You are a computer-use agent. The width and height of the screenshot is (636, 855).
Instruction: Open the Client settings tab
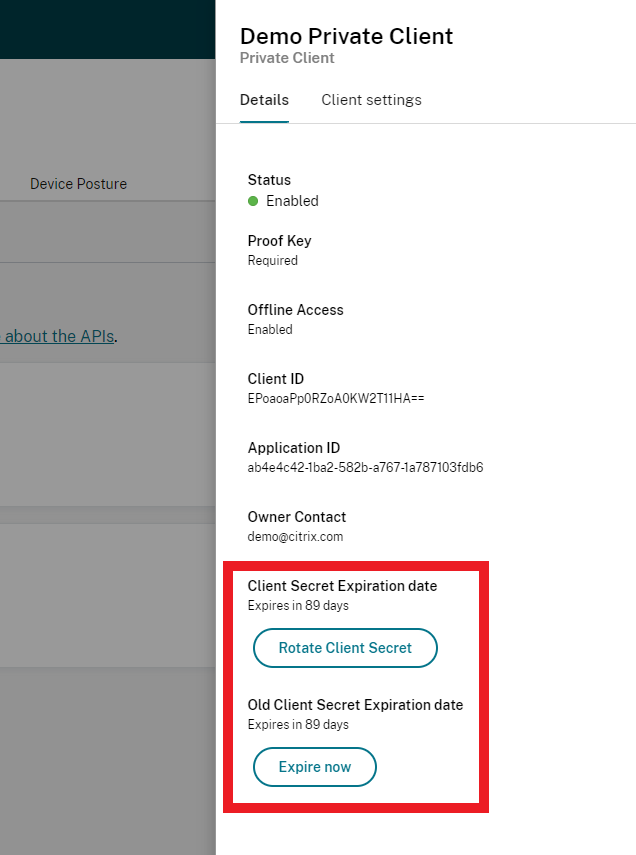(x=371, y=100)
